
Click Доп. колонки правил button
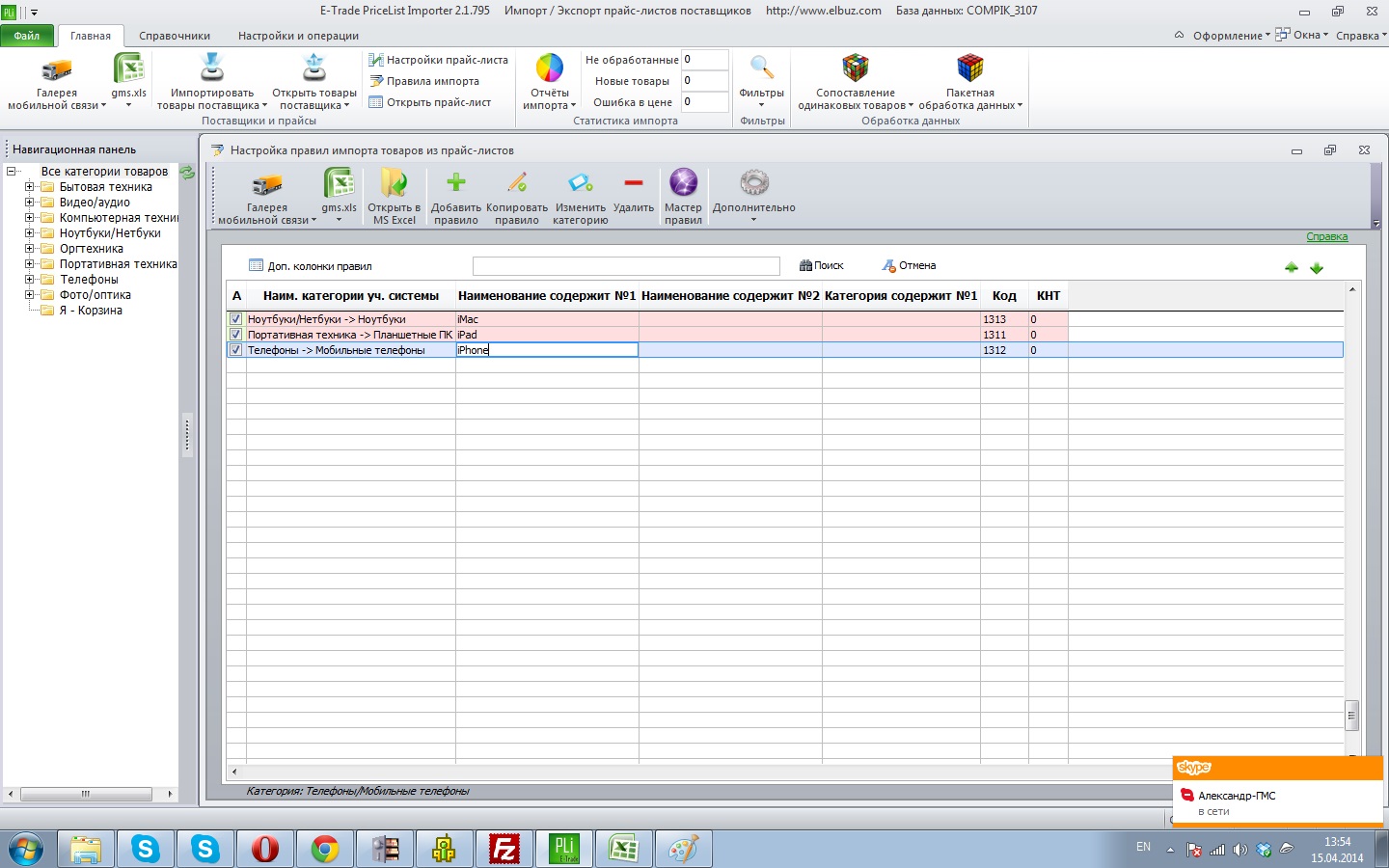coord(310,266)
